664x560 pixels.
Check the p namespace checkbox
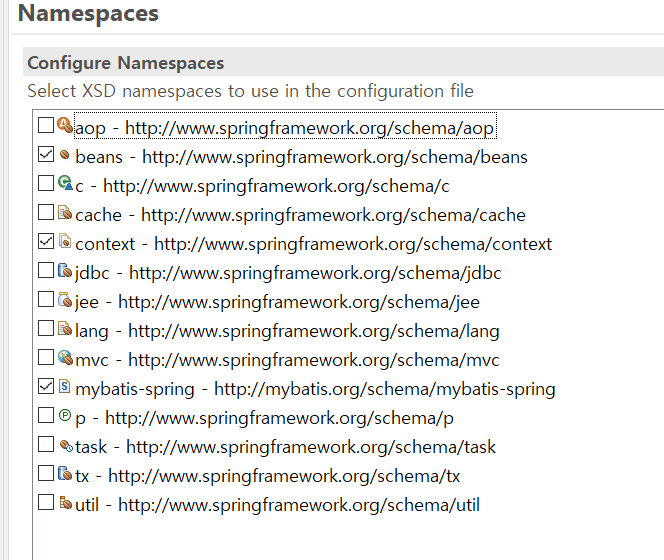click(x=46, y=415)
